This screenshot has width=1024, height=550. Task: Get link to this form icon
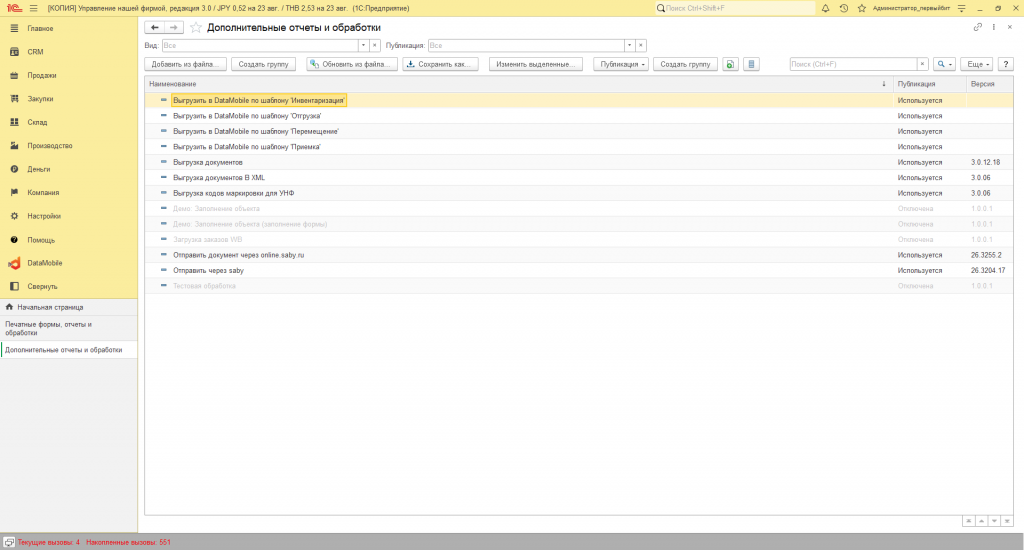coord(978,27)
